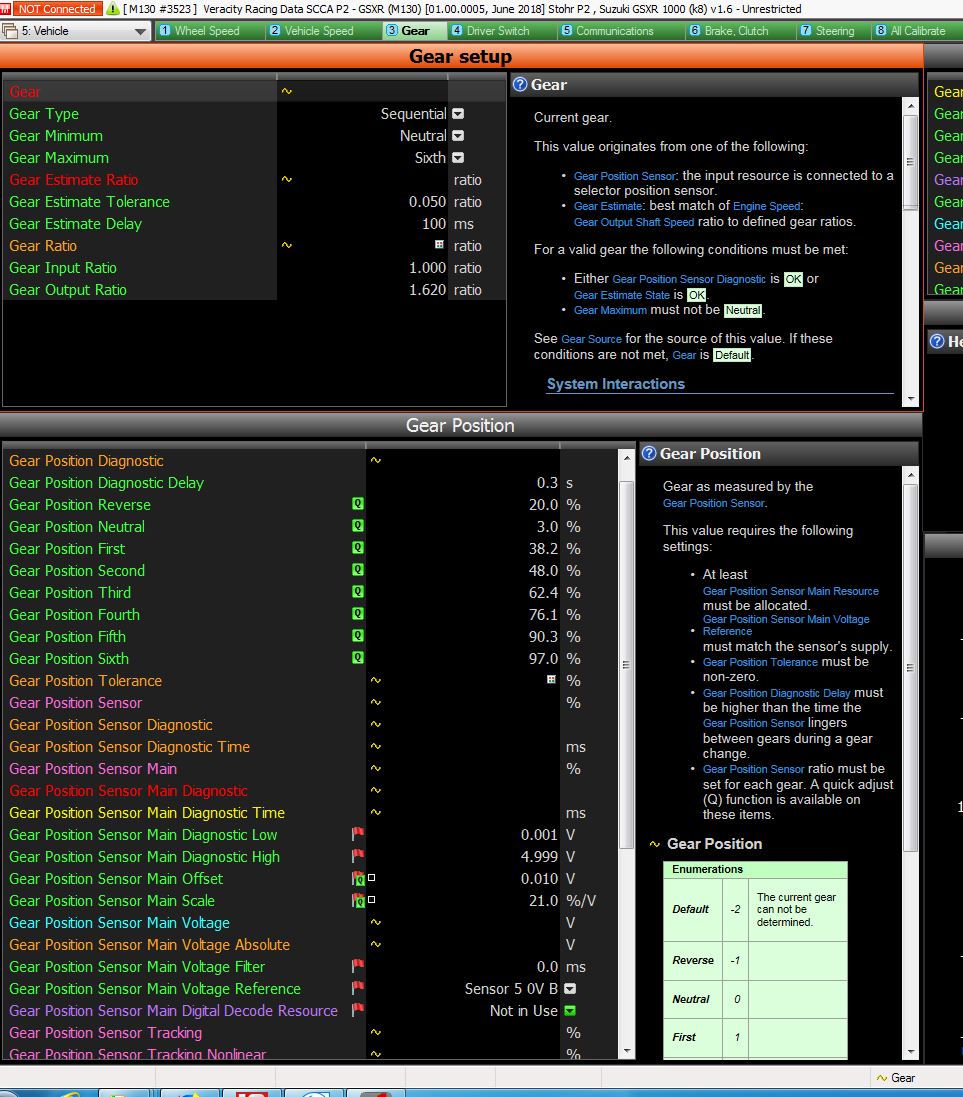Image resolution: width=963 pixels, height=1097 pixels.
Task: Open the table icon for Gear Position Tolerance
Action: coord(551,679)
